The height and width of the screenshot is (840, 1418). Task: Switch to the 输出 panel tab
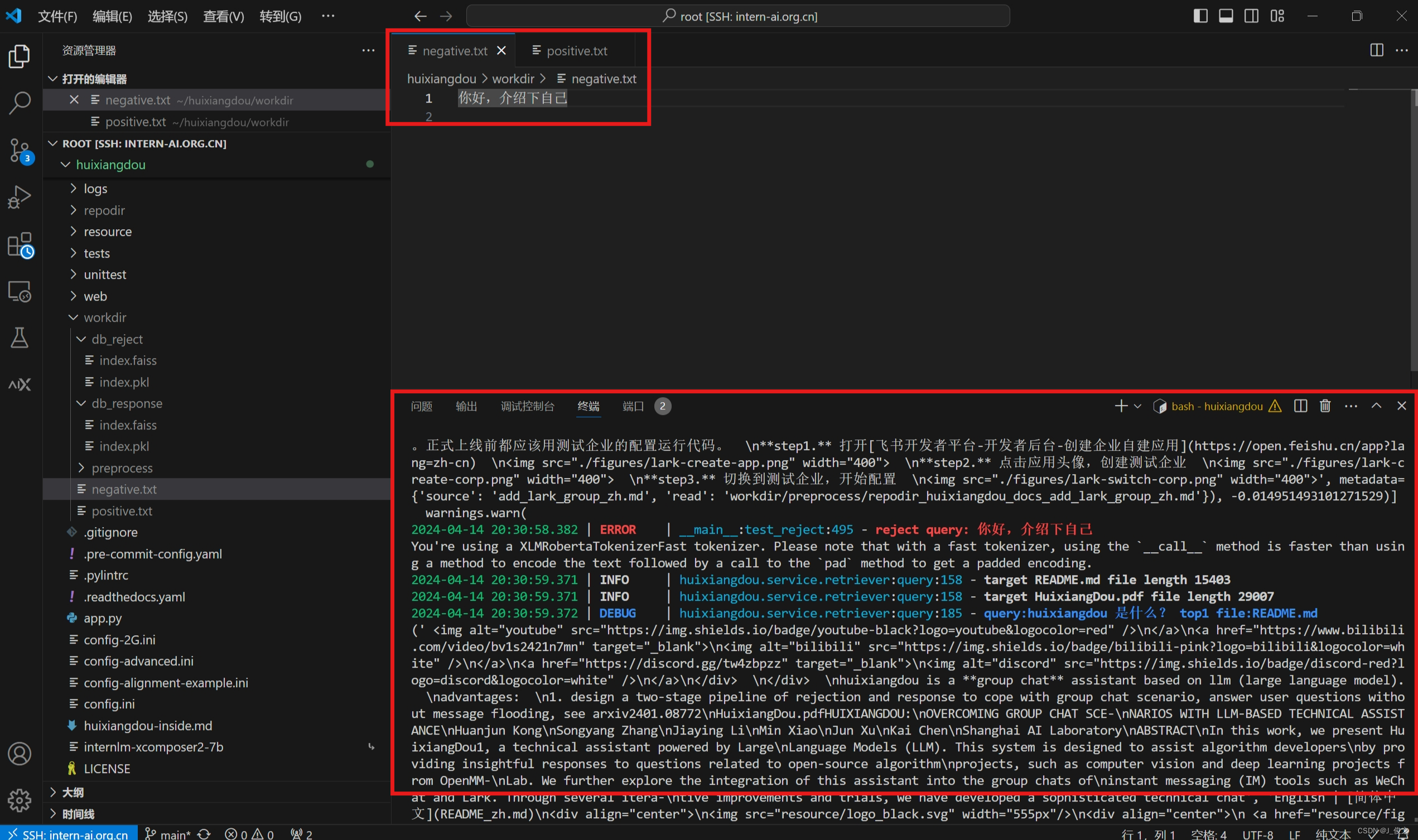coord(466,407)
